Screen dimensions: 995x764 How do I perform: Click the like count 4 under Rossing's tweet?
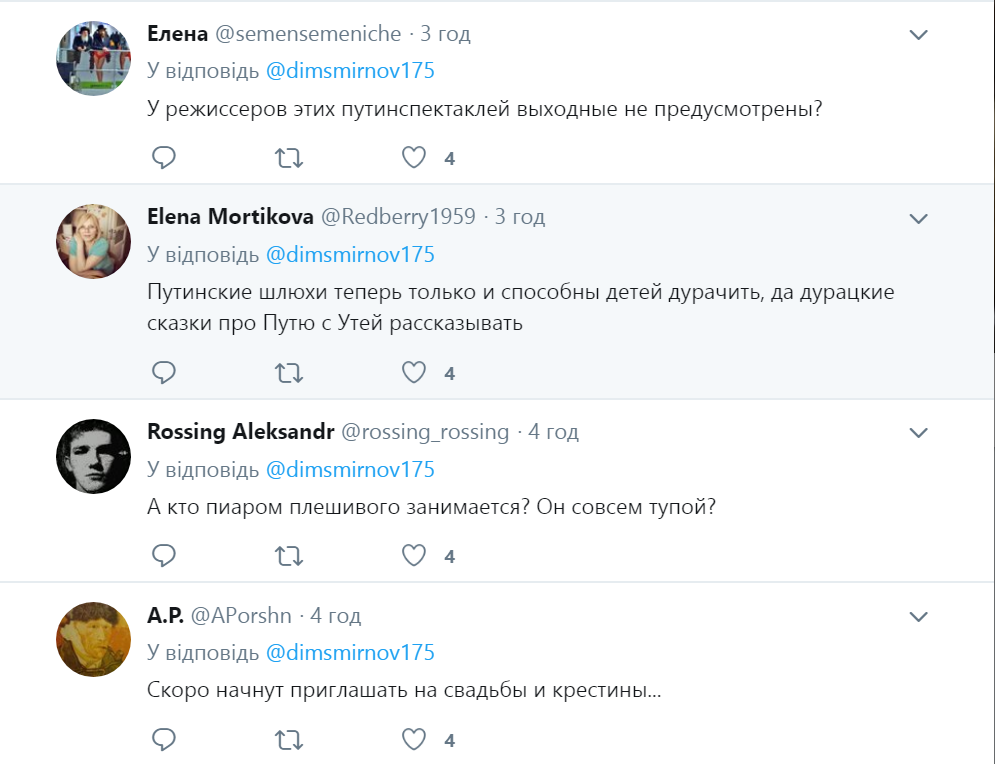pos(450,556)
